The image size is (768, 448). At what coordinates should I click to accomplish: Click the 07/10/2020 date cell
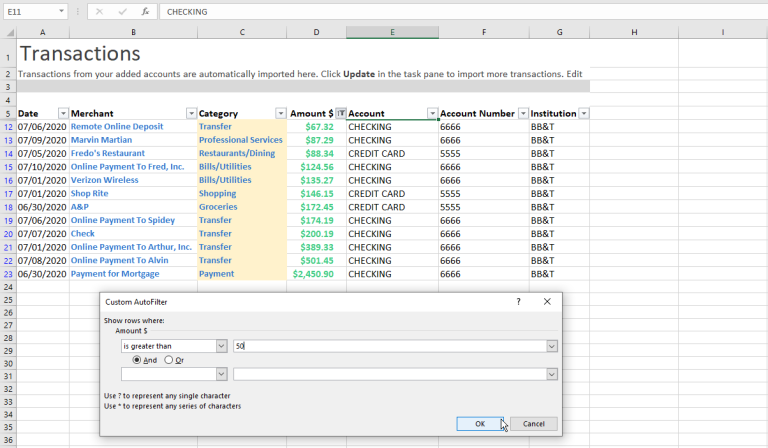pyautogui.click(x=42, y=167)
